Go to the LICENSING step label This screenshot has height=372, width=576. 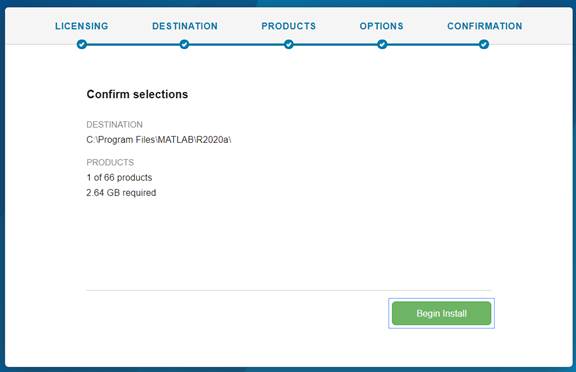[x=82, y=26]
